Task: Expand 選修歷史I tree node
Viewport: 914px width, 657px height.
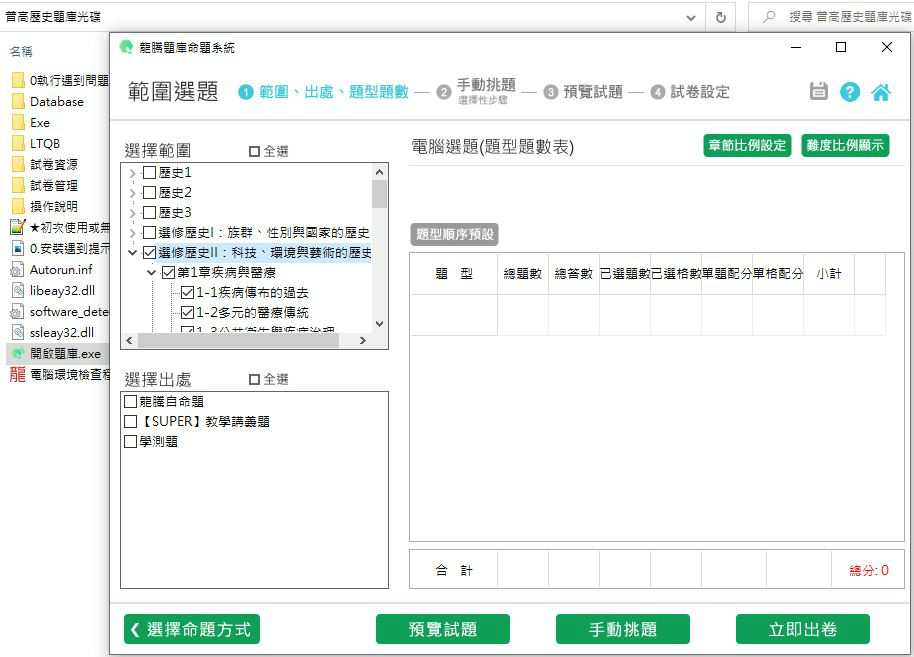Action: coord(132,233)
